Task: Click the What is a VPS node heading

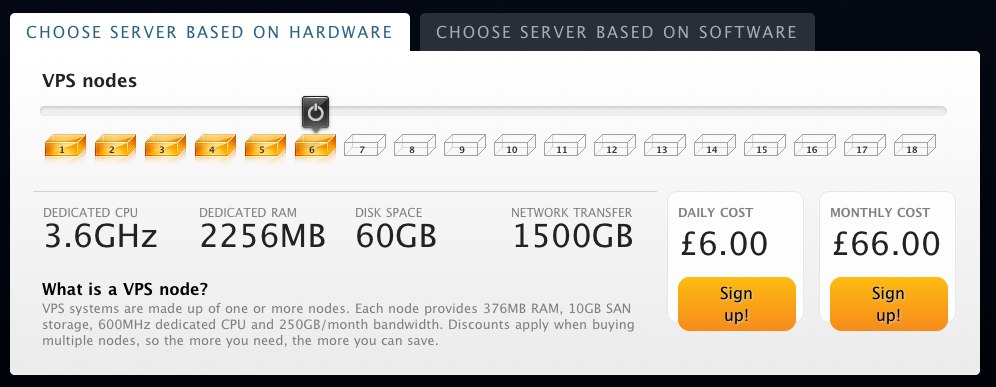Action: (125, 290)
